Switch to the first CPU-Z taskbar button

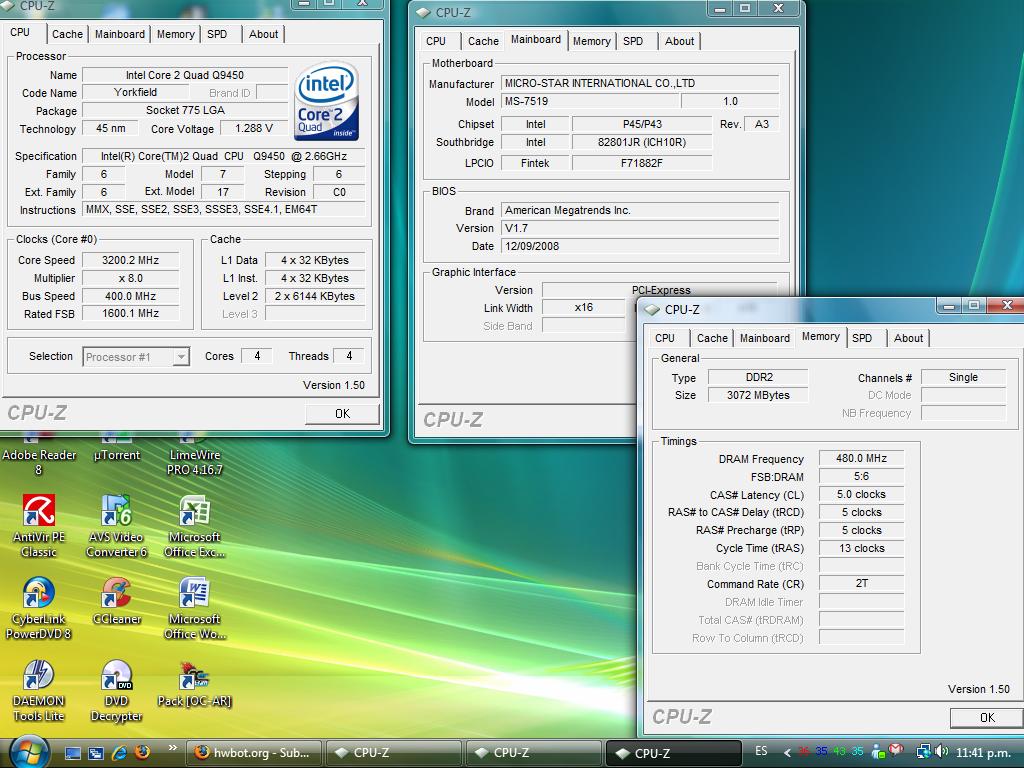tap(393, 753)
